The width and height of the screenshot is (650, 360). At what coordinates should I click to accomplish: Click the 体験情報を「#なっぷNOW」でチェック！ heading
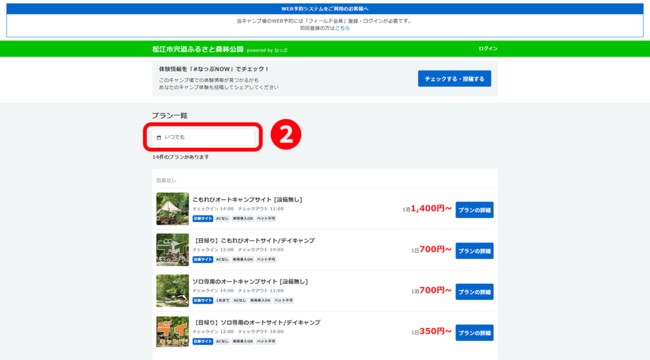tap(214, 69)
